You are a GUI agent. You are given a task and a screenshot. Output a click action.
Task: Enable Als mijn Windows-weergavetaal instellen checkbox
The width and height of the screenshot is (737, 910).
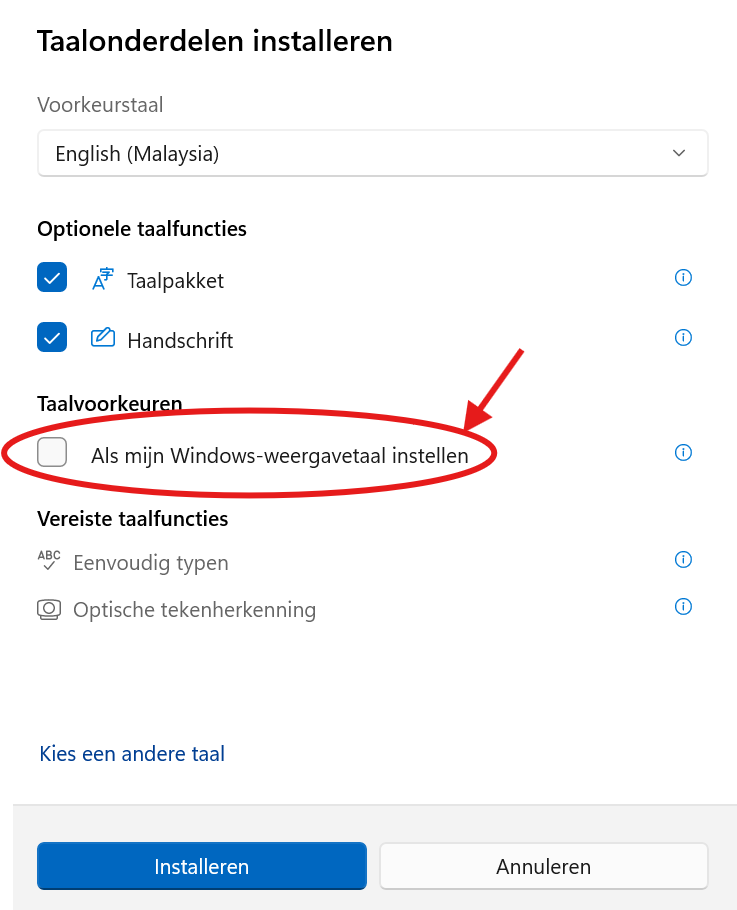(52, 453)
